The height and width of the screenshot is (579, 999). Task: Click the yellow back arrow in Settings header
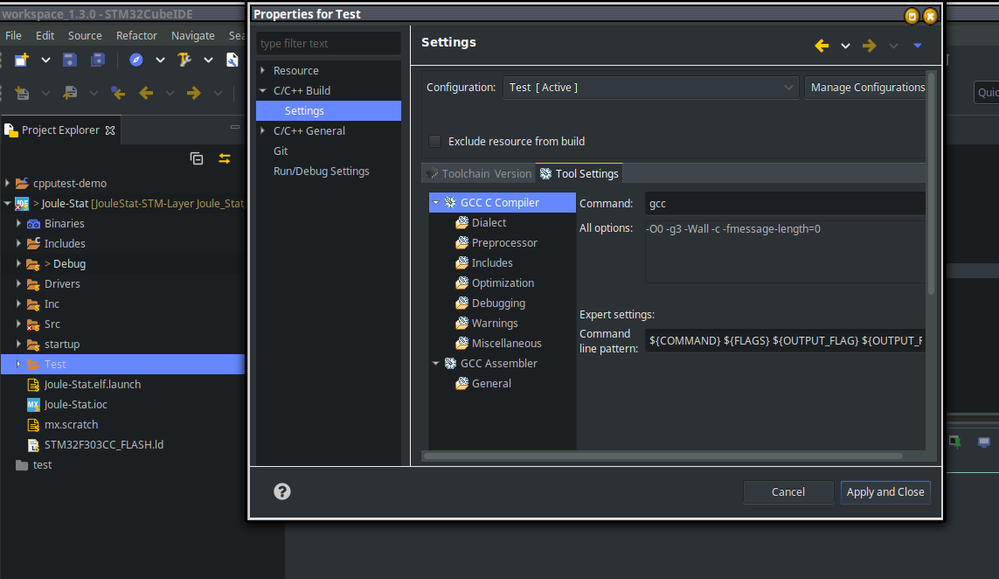[822, 45]
